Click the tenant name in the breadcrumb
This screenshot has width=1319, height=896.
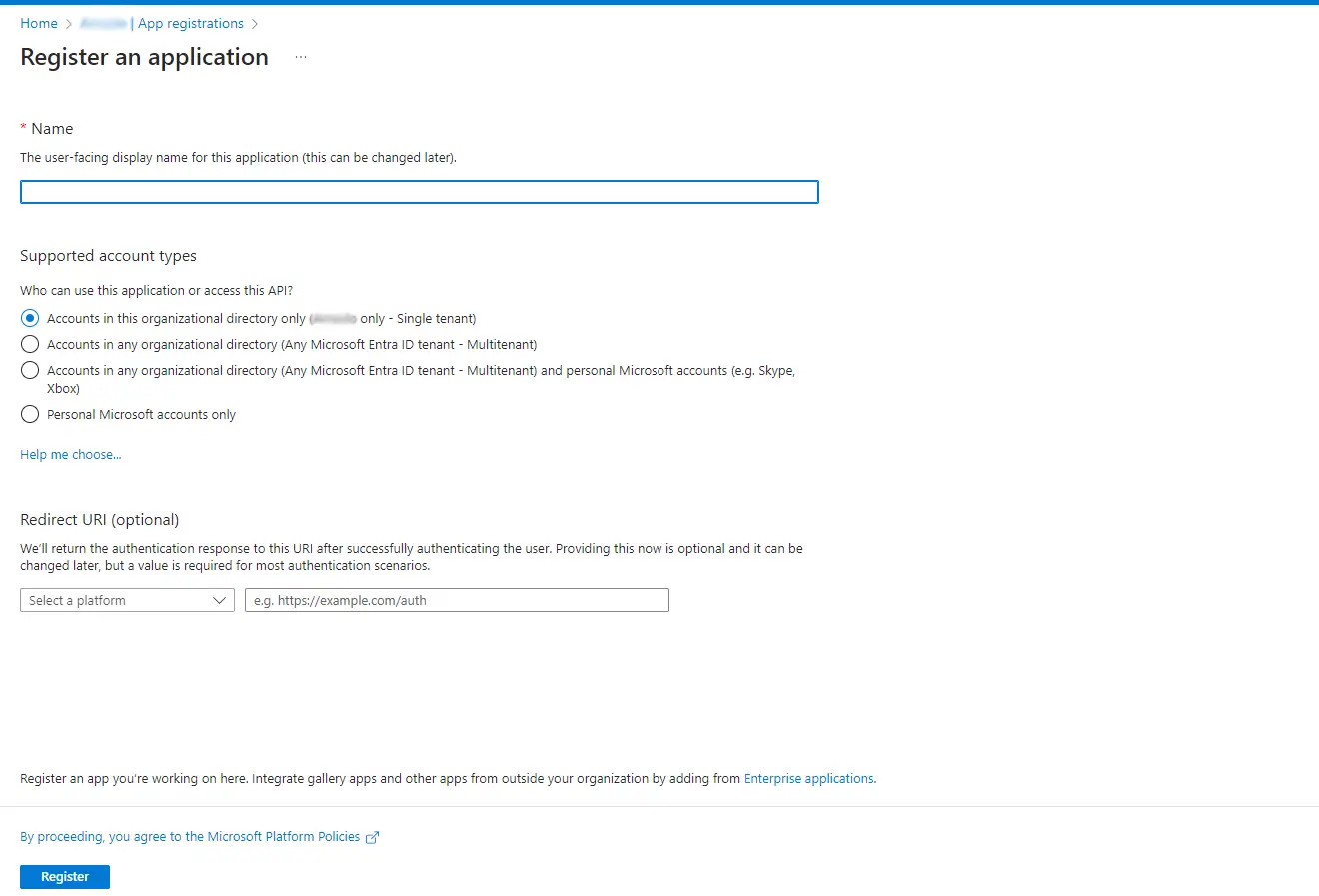[104, 23]
